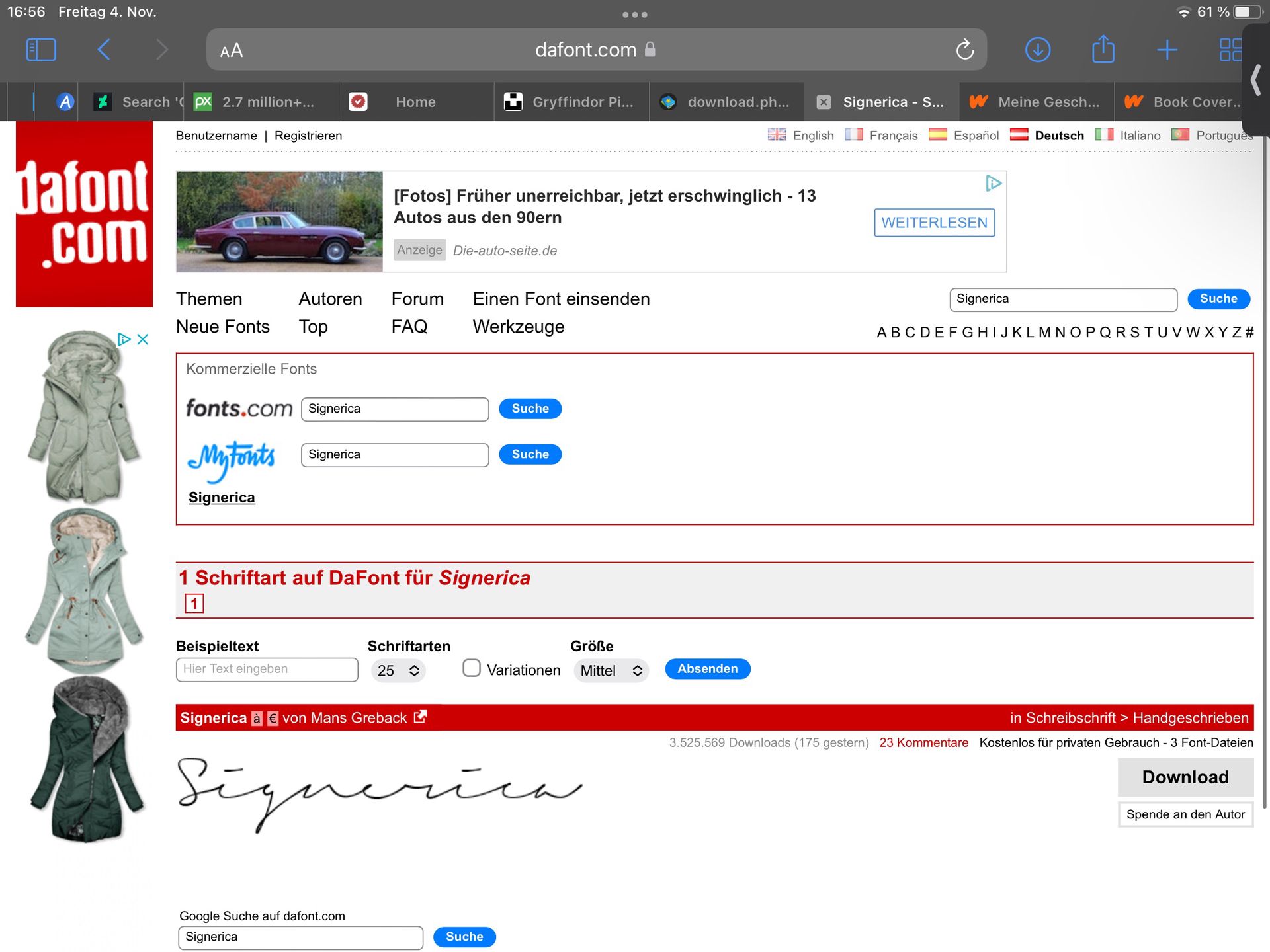Click the euro symbol icon for Signerica
This screenshot has width=1270, height=952.
pyautogui.click(x=273, y=719)
